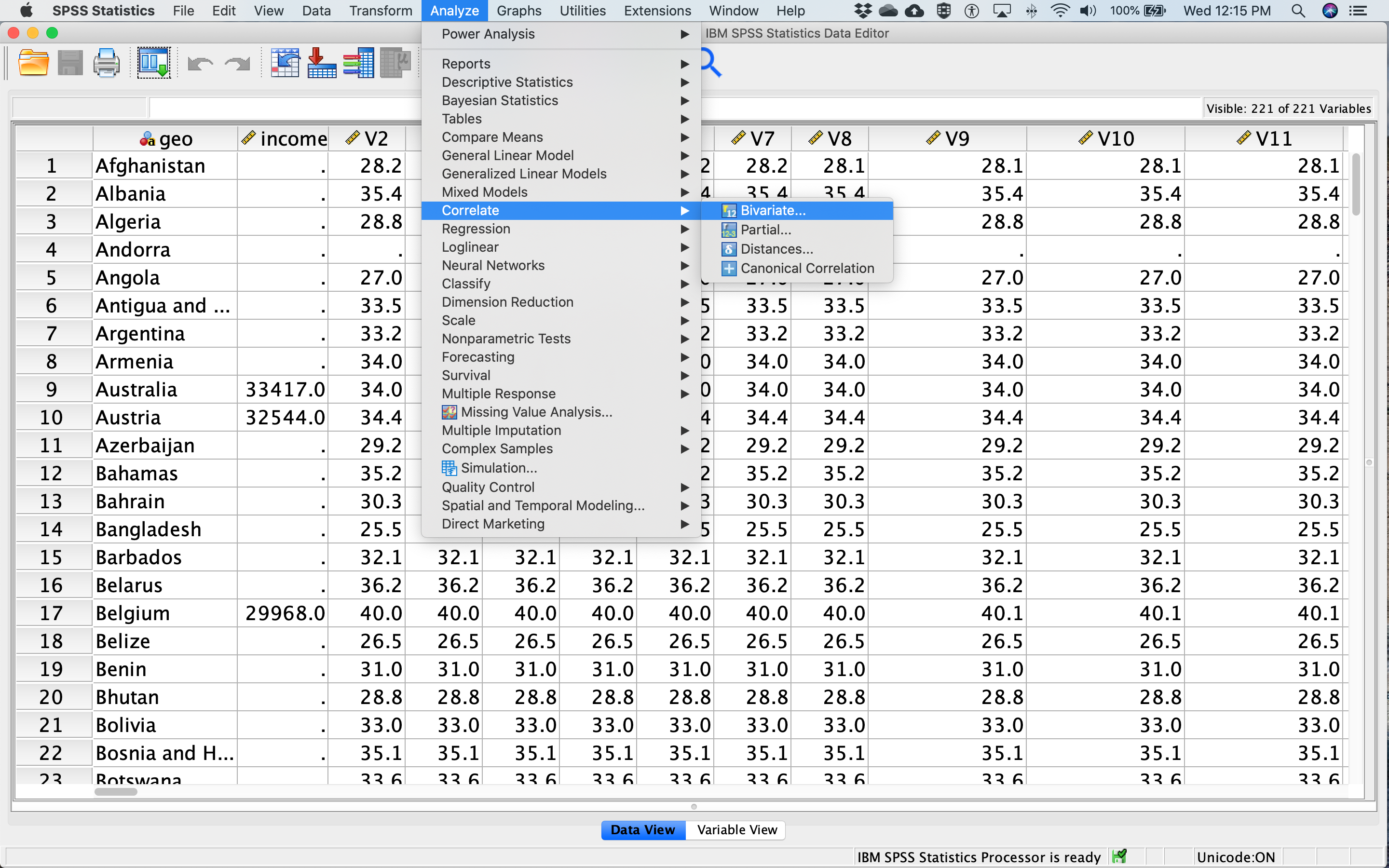The width and height of the screenshot is (1389, 868).
Task: Open Spatial and Temporal Modeling...
Action: click(561, 506)
